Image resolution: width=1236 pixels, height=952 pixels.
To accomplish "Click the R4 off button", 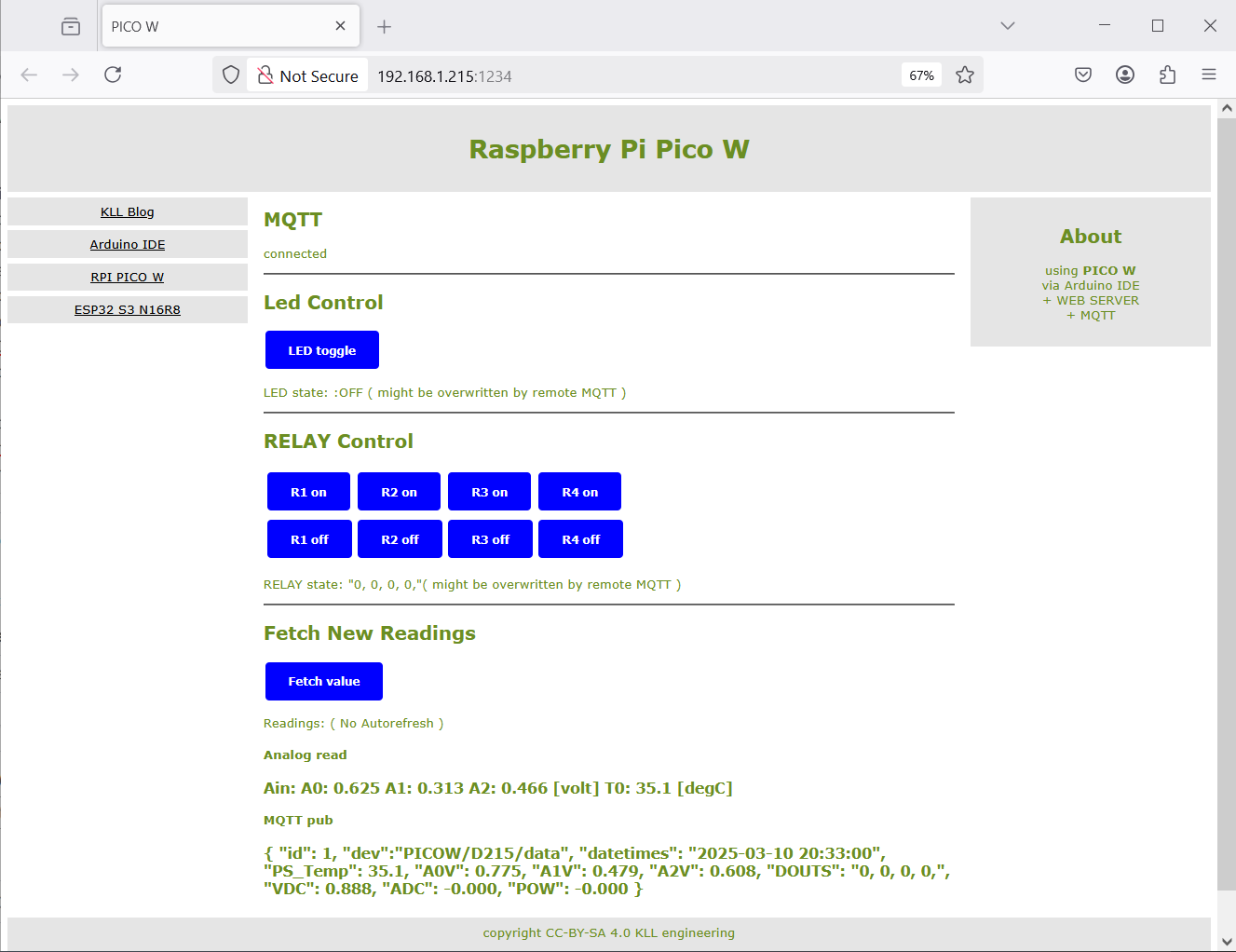I will pyautogui.click(x=580, y=539).
